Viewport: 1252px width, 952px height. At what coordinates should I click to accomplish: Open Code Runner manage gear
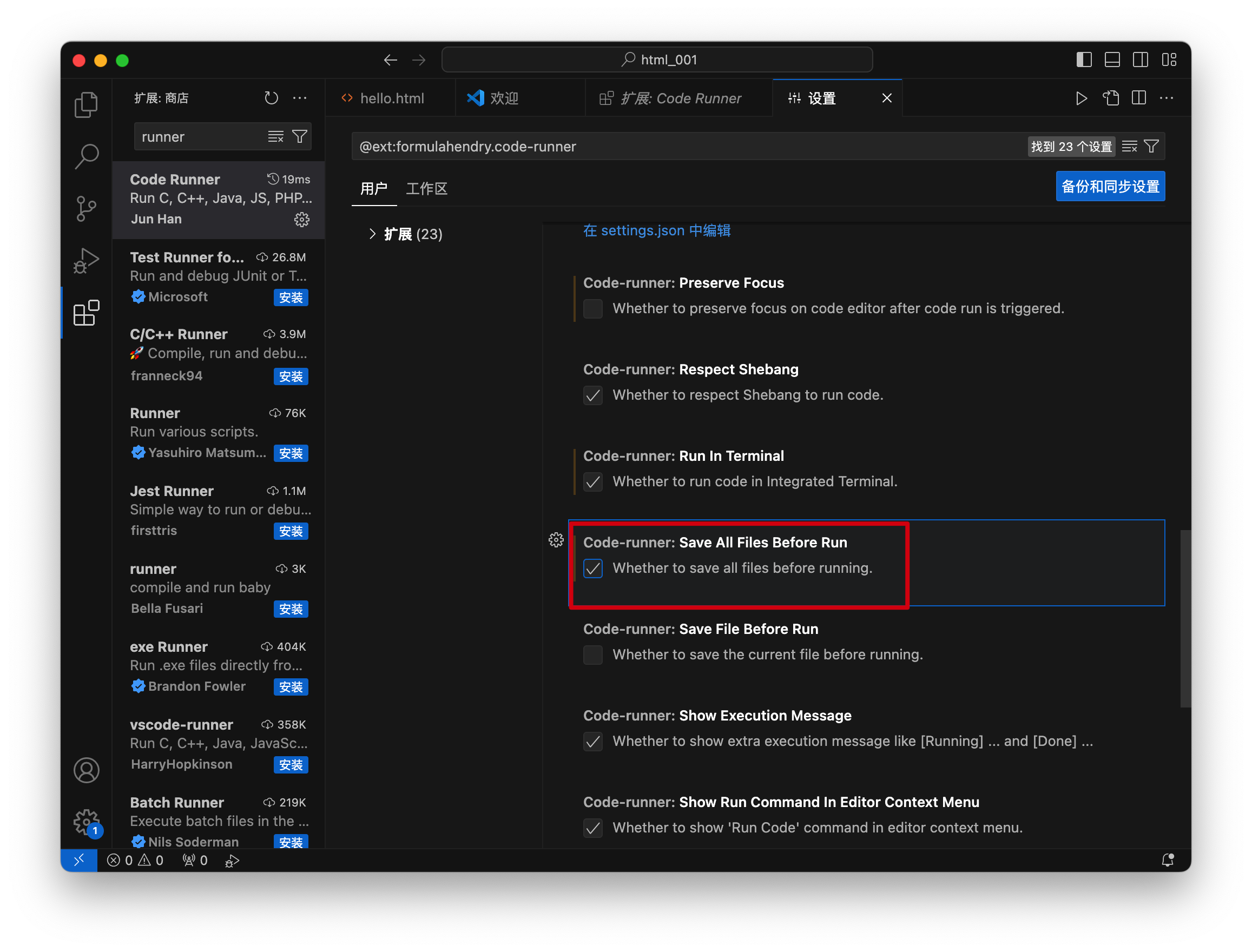click(301, 219)
